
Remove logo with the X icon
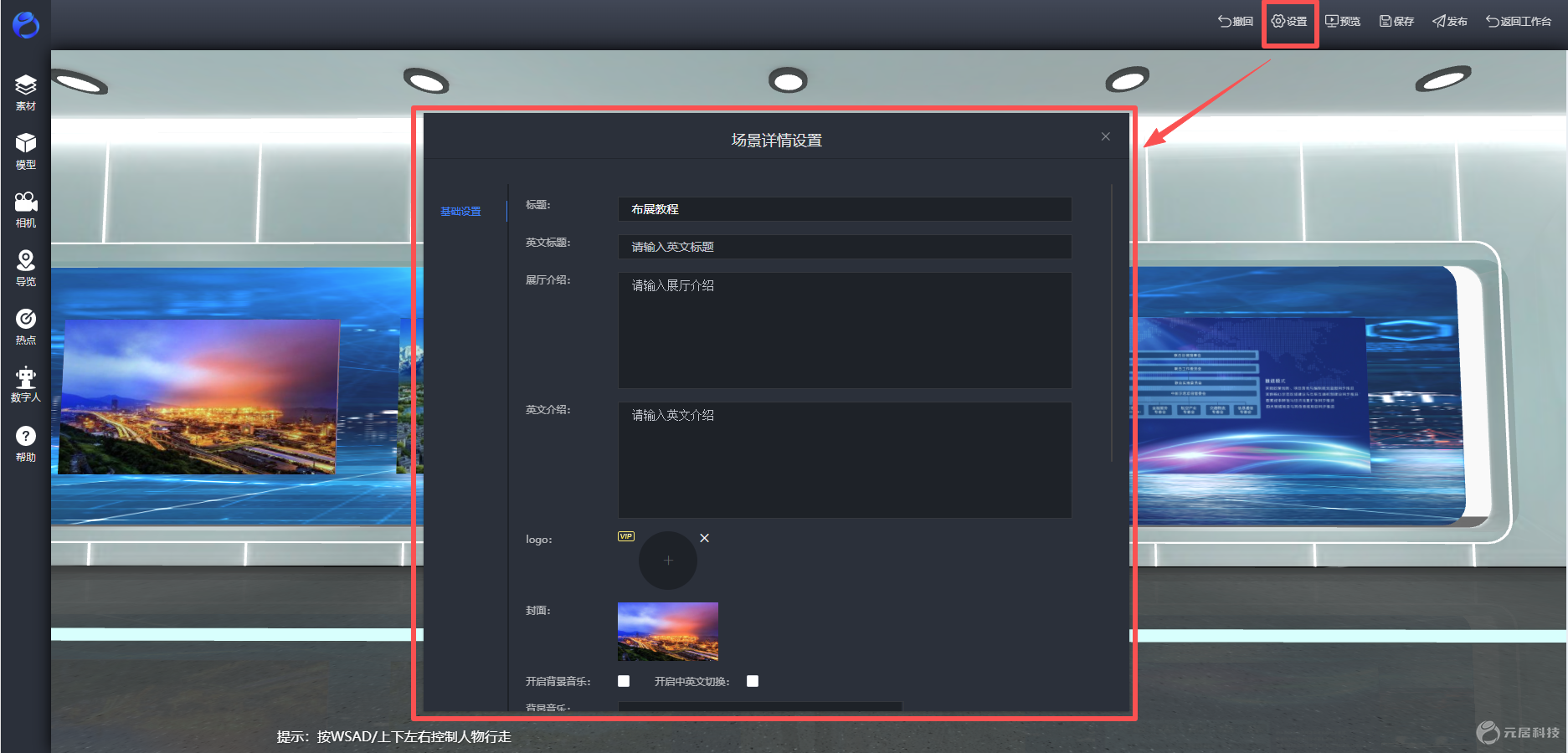[x=705, y=538]
